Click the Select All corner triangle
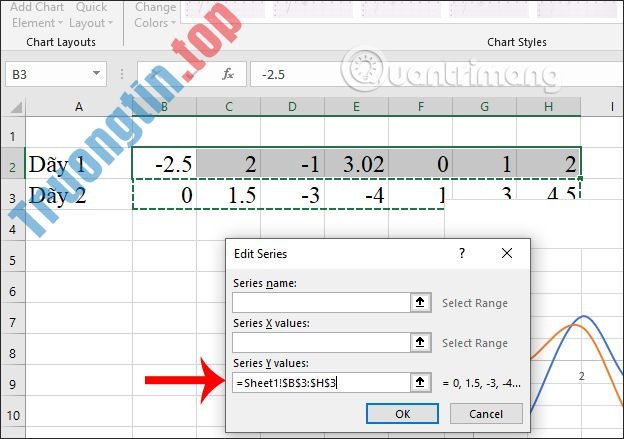The image size is (624, 439). click(x=15, y=107)
